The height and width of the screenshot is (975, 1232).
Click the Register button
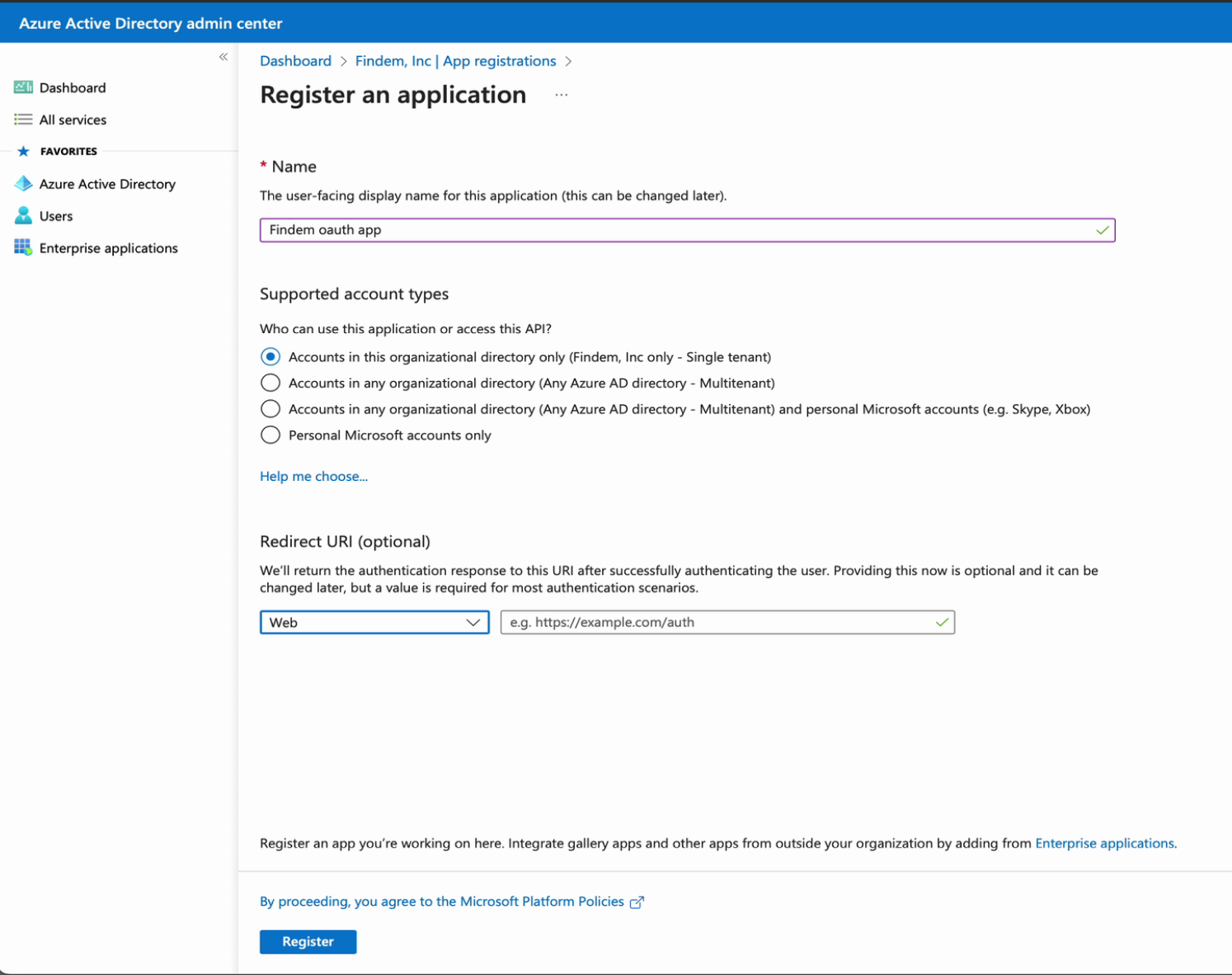click(308, 942)
